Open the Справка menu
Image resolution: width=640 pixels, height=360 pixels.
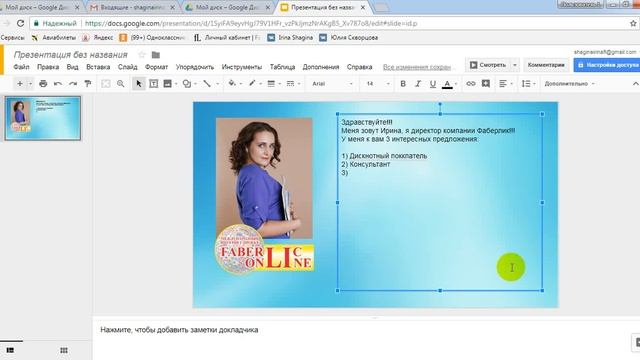[x=359, y=67]
